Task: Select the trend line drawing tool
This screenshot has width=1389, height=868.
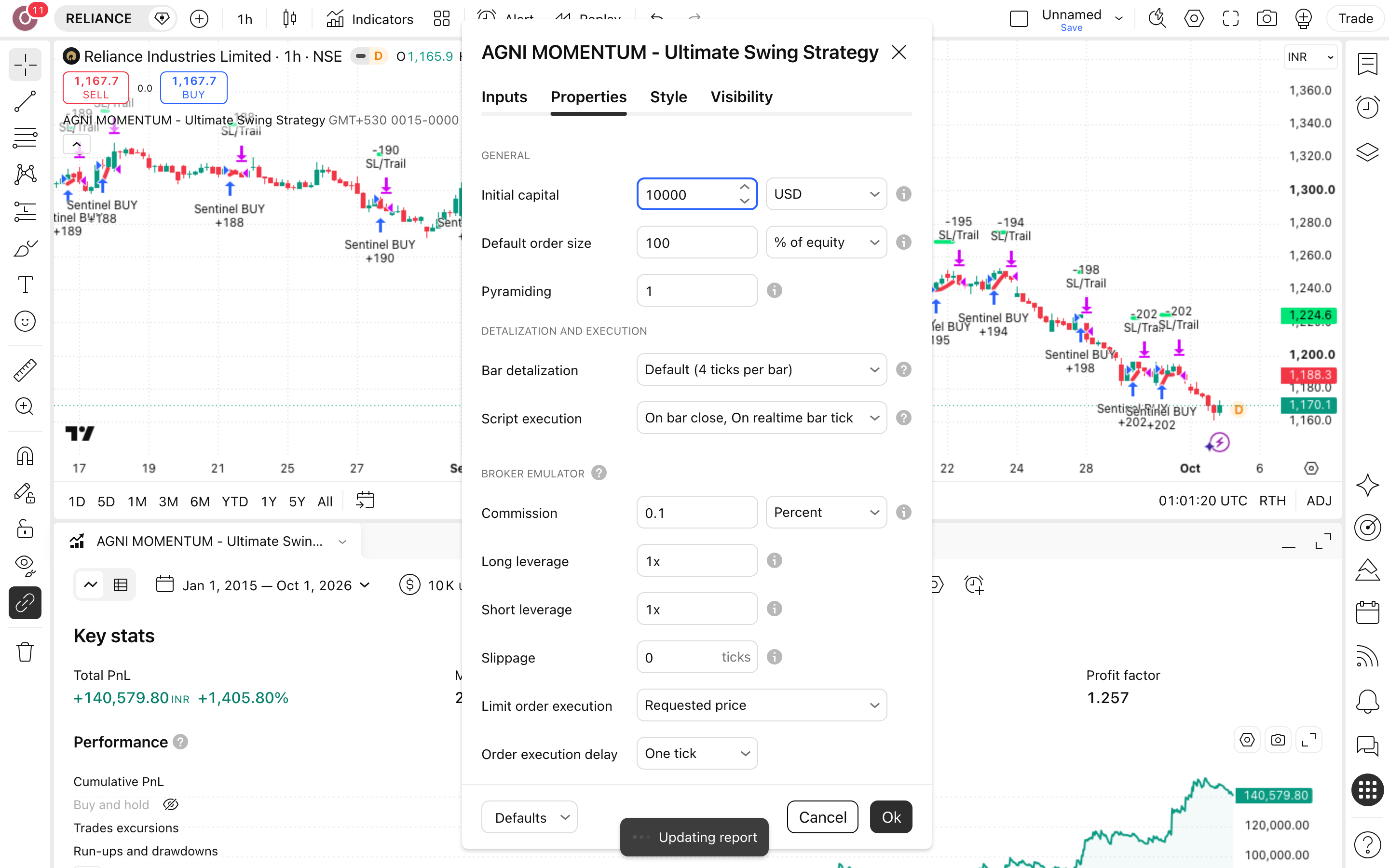Action: pos(25,102)
